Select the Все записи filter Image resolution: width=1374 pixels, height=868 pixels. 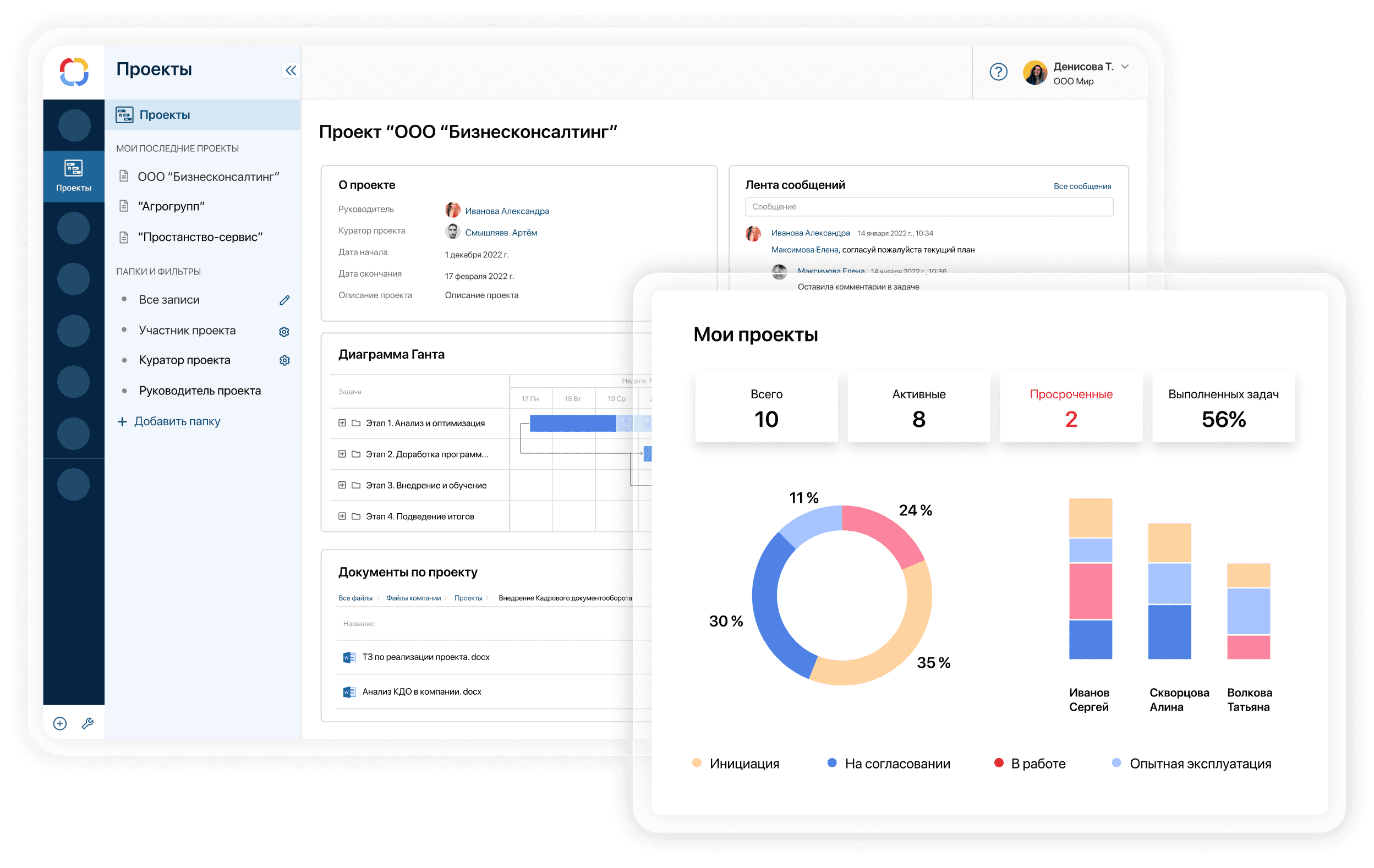169,300
